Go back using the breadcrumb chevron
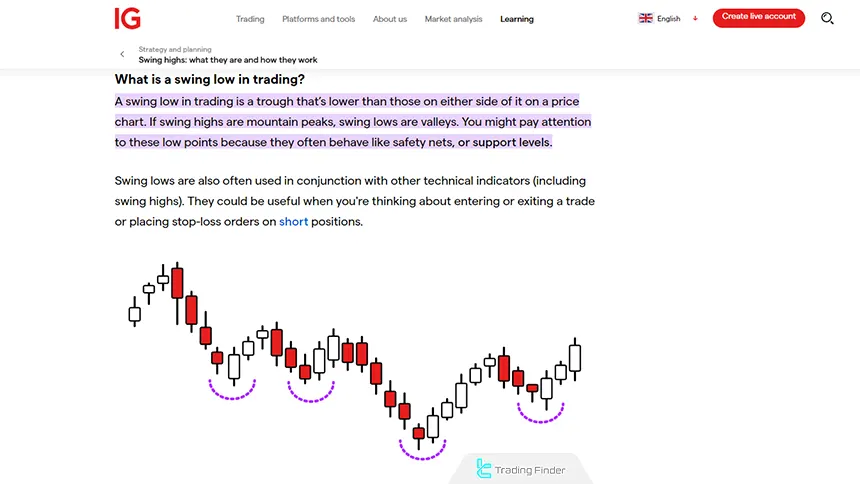The height and width of the screenshot is (484, 860). (122, 54)
